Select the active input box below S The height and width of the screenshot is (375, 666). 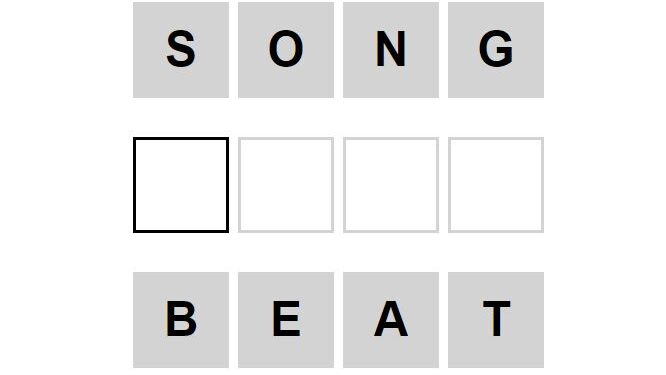(x=181, y=185)
